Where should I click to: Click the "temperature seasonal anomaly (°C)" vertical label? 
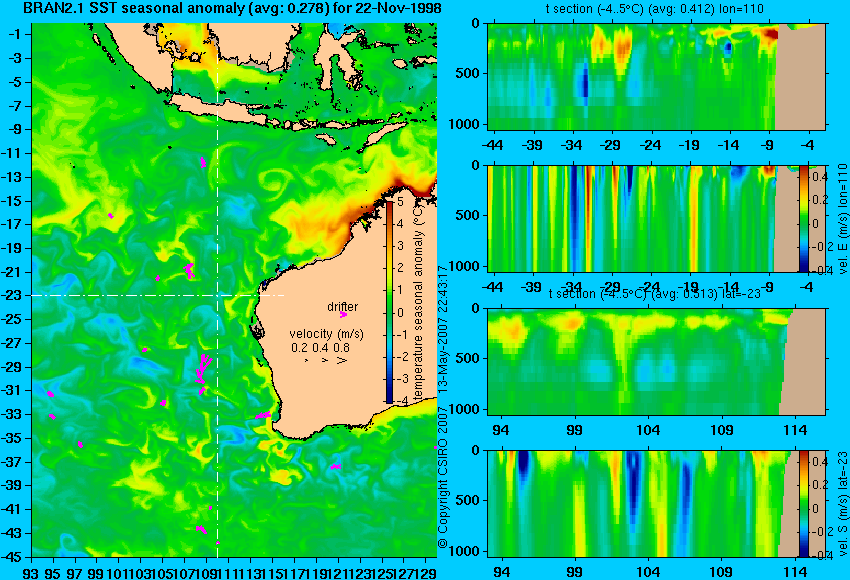[418, 301]
